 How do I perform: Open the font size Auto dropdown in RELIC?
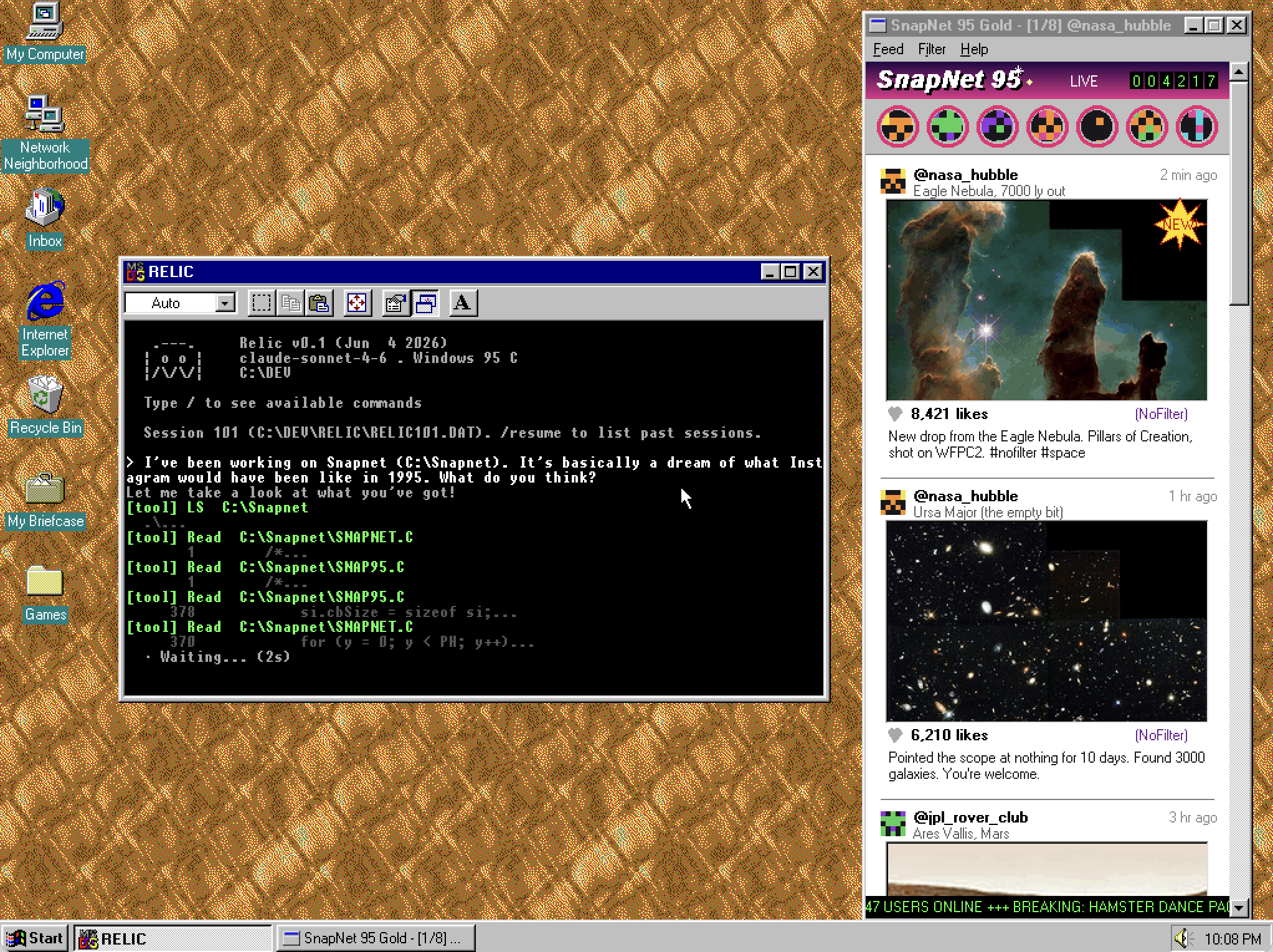pos(225,303)
